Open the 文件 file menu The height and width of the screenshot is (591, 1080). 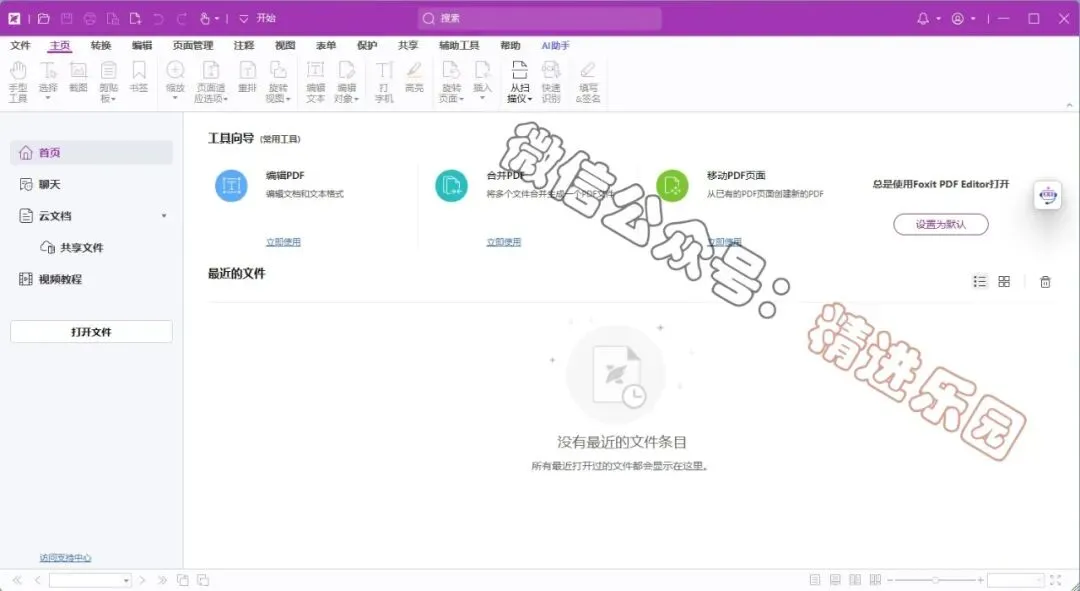[21, 45]
